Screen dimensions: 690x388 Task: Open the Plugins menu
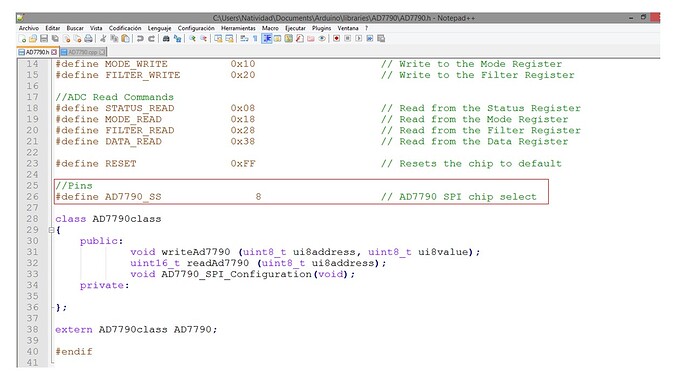tap(321, 28)
